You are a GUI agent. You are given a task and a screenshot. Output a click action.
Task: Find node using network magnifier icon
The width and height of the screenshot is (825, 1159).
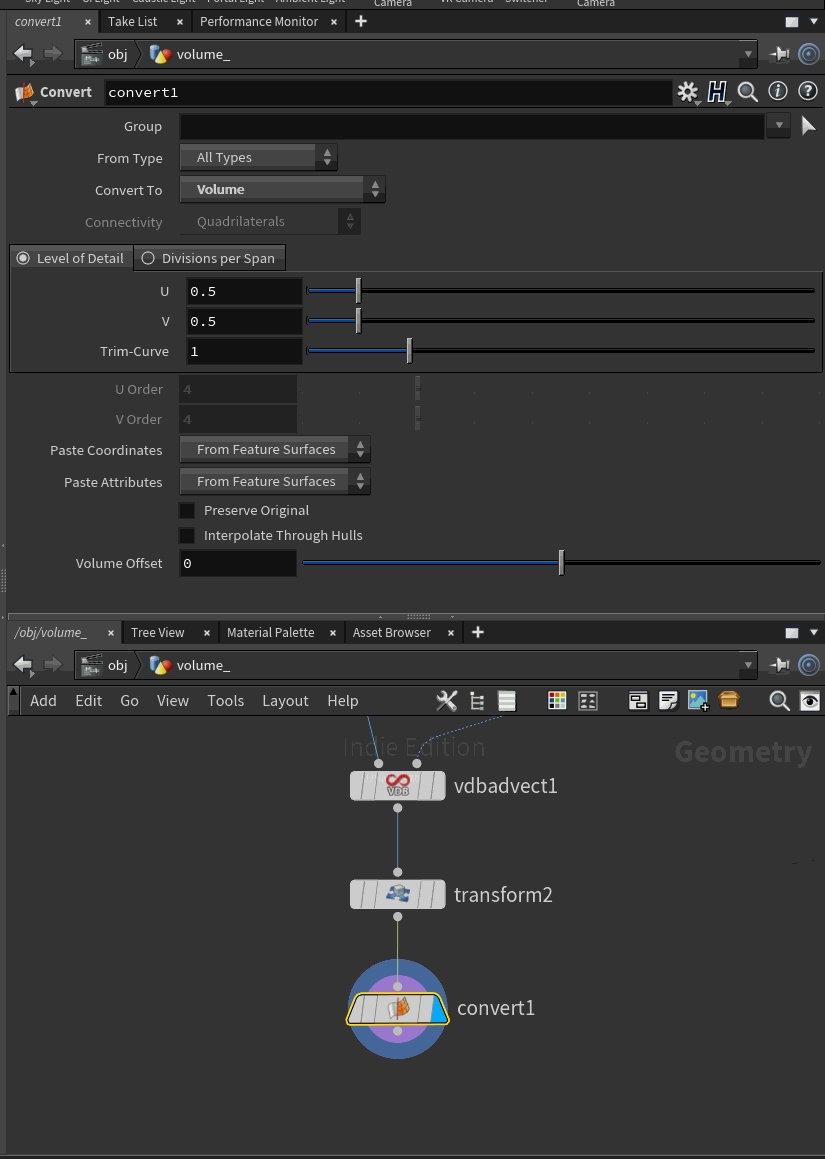pos(779,701)
